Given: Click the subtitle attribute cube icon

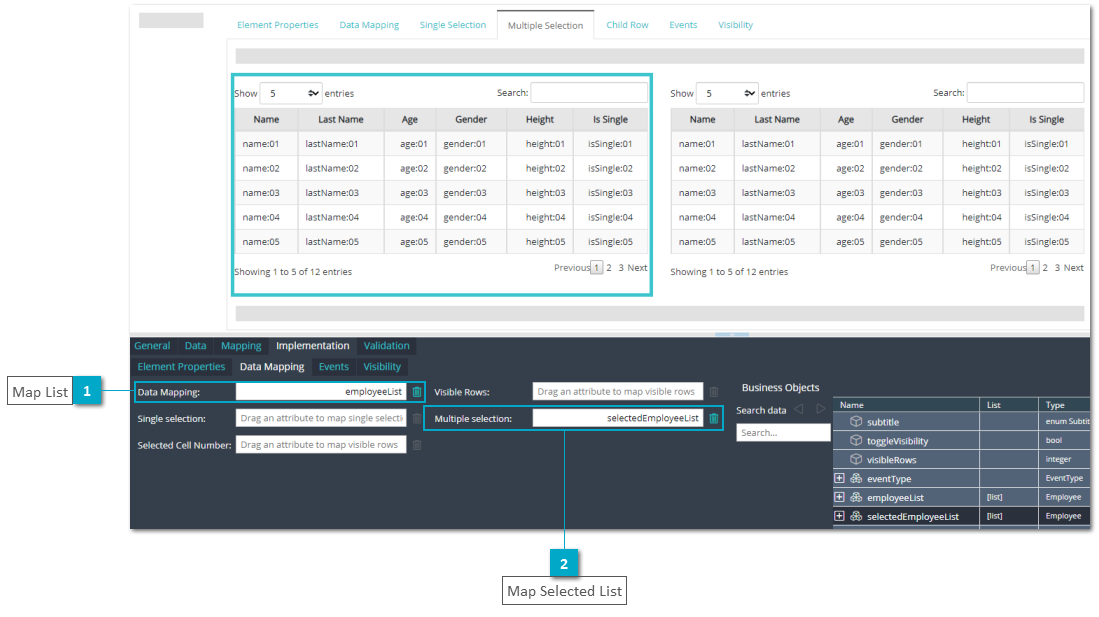Looking at the screenshot, I should tap(856, 421).
